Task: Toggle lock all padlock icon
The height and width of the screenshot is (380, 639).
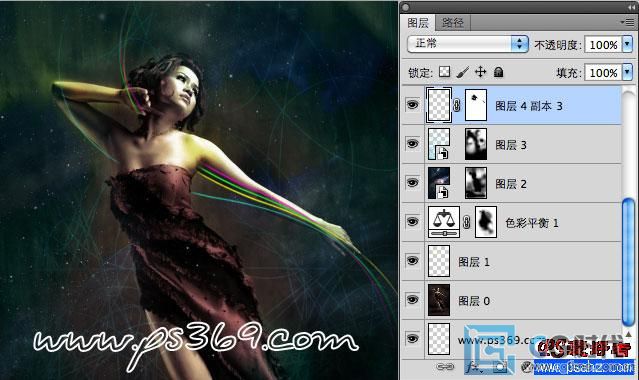Action: click(x=498, y=72)
